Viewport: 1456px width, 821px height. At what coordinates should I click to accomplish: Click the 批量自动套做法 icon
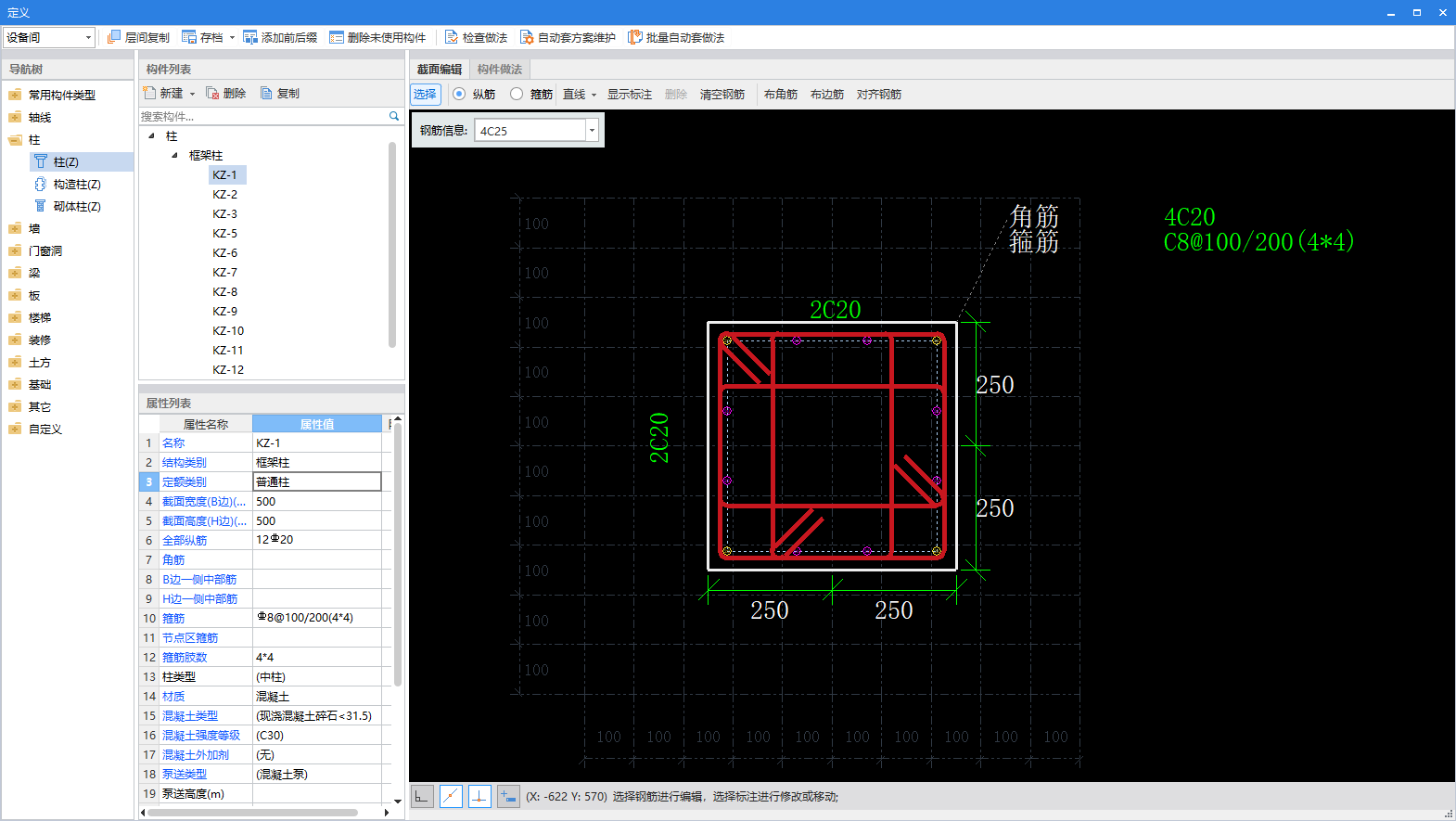635,37
